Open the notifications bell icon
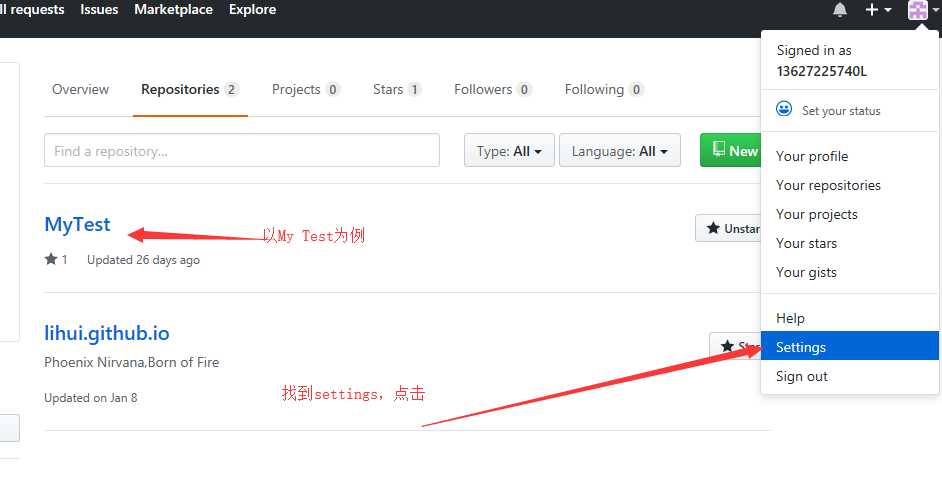The height and width of the screenshot is (485, 942). [839, 10]
